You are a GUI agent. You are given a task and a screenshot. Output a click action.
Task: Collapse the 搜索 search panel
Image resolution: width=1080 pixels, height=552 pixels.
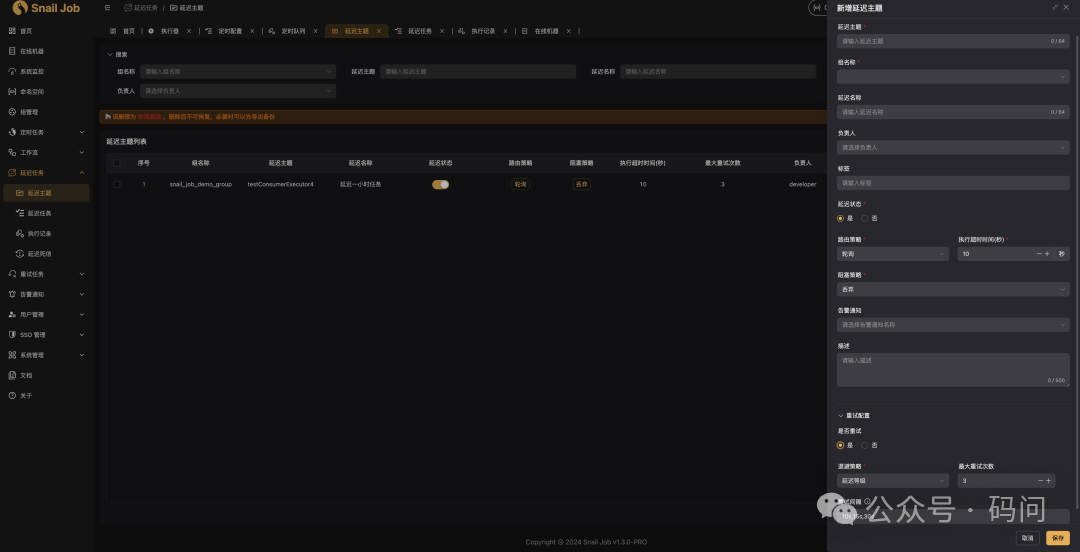pos(117,54)
